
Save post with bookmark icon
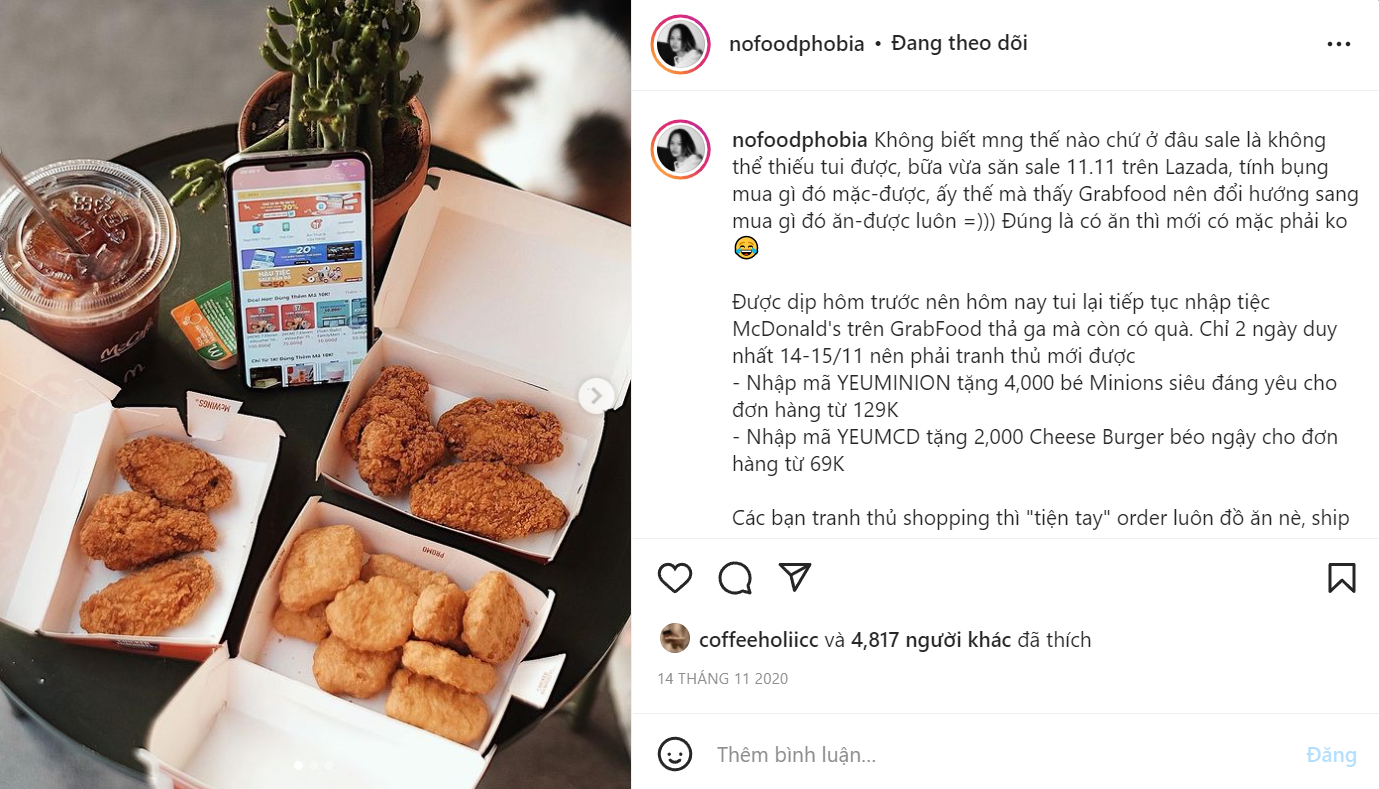click(1341, 578)
